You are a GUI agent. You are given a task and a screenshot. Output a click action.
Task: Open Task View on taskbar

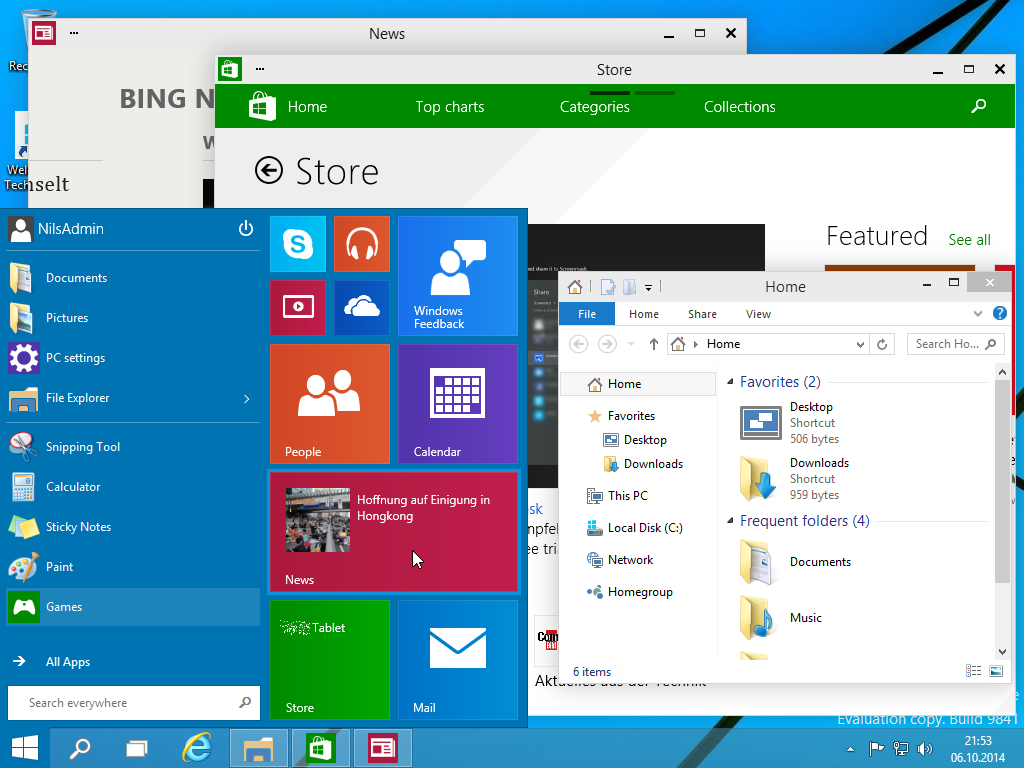click(x=137, y=748)
